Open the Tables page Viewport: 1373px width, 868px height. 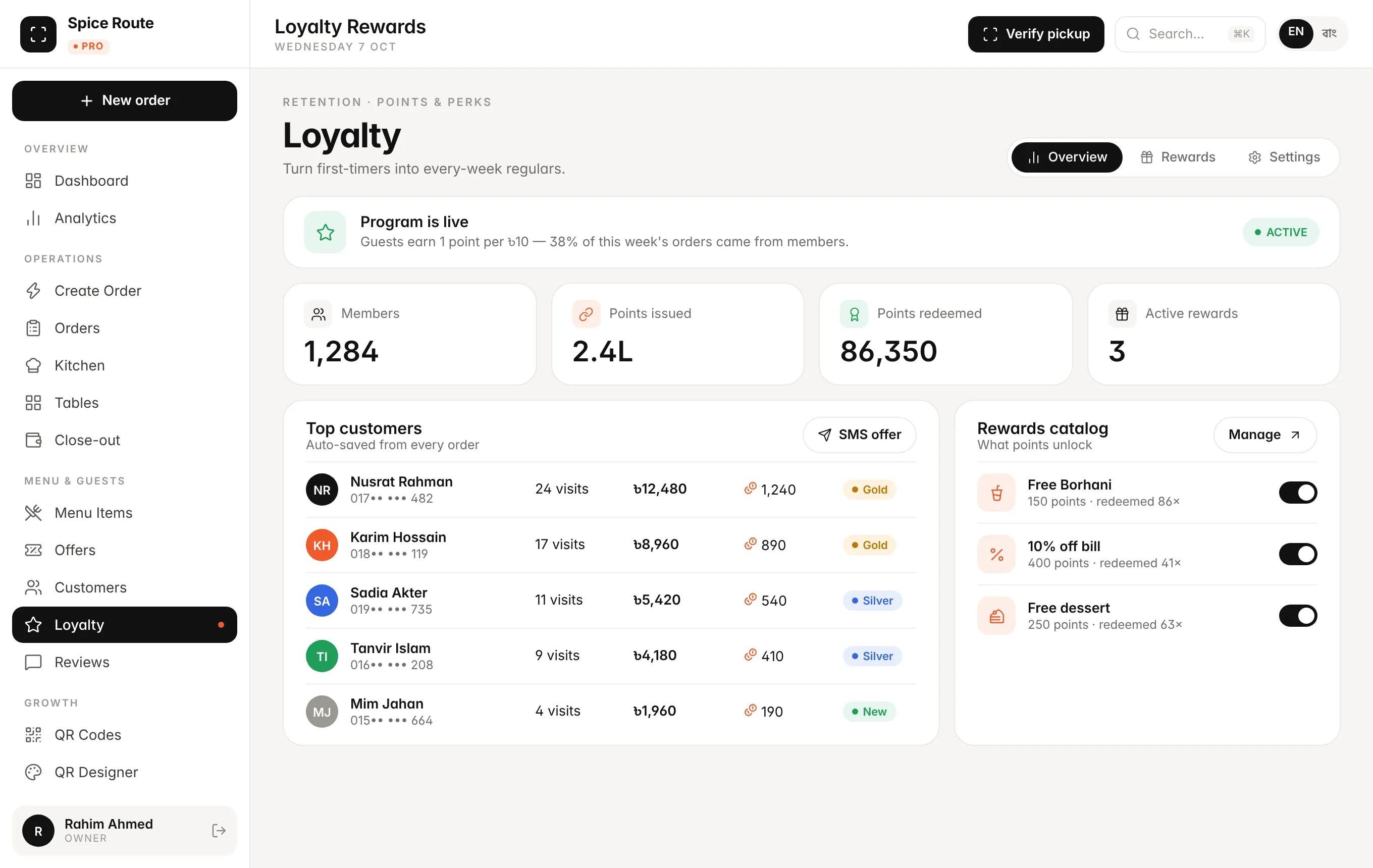(124, 403)
